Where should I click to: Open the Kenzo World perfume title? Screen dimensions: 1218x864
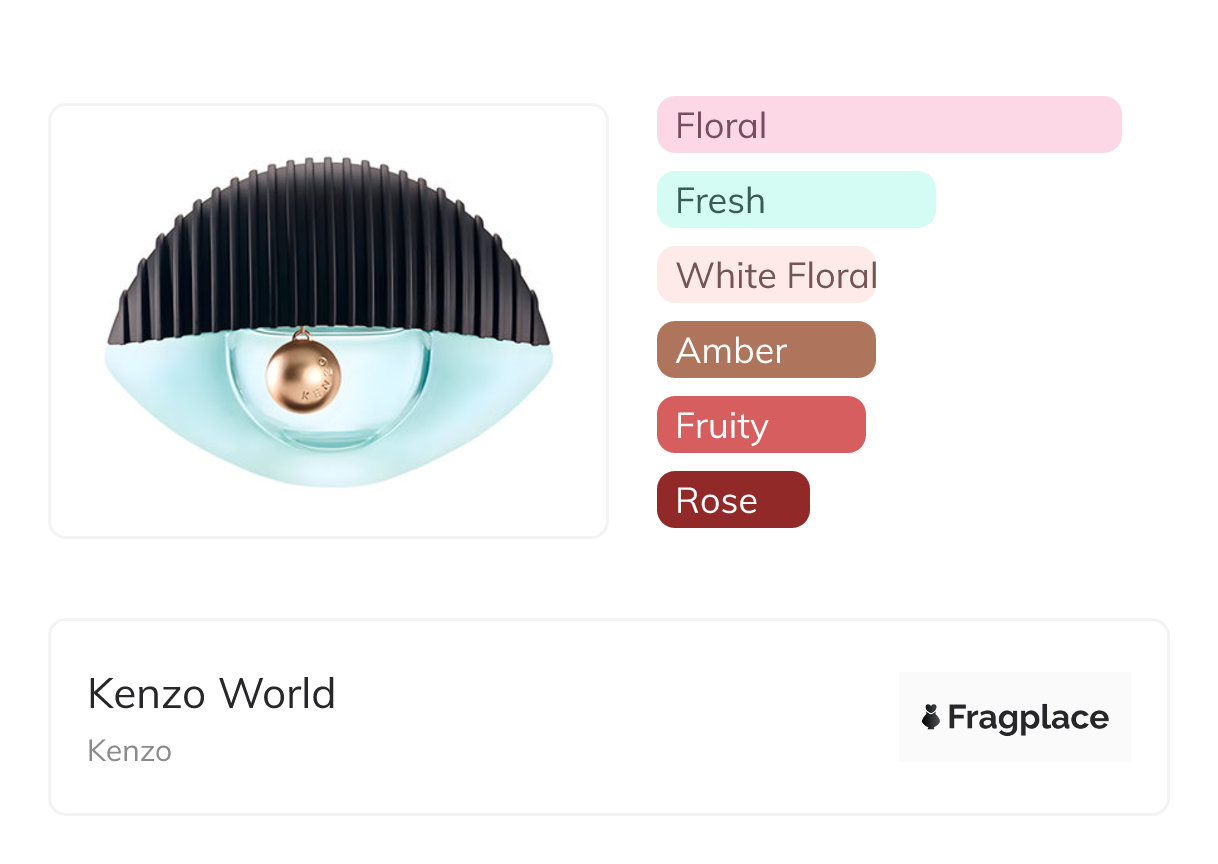click(x=211, y=694)
